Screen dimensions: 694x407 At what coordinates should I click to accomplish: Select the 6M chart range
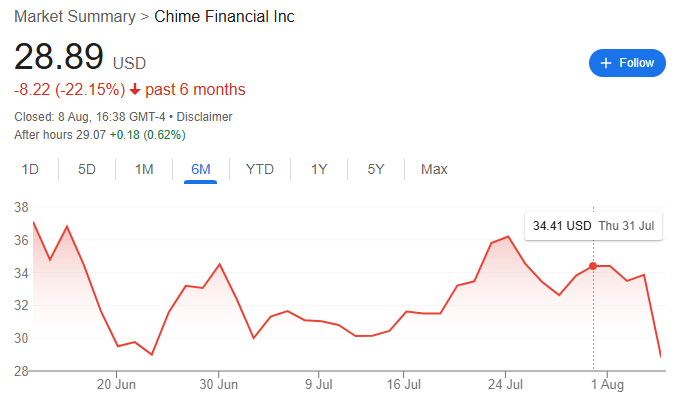pyautogui.click(x=200, y=169)
